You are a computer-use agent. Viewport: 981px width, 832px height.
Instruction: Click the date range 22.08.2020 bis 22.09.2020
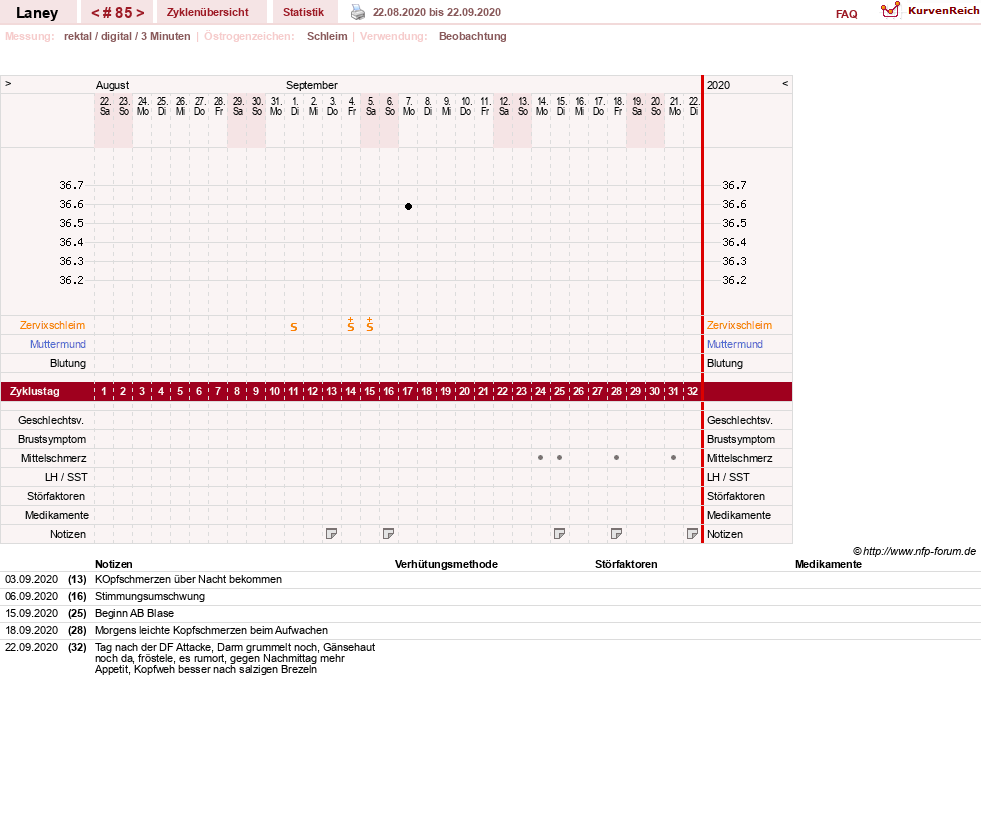437,12
